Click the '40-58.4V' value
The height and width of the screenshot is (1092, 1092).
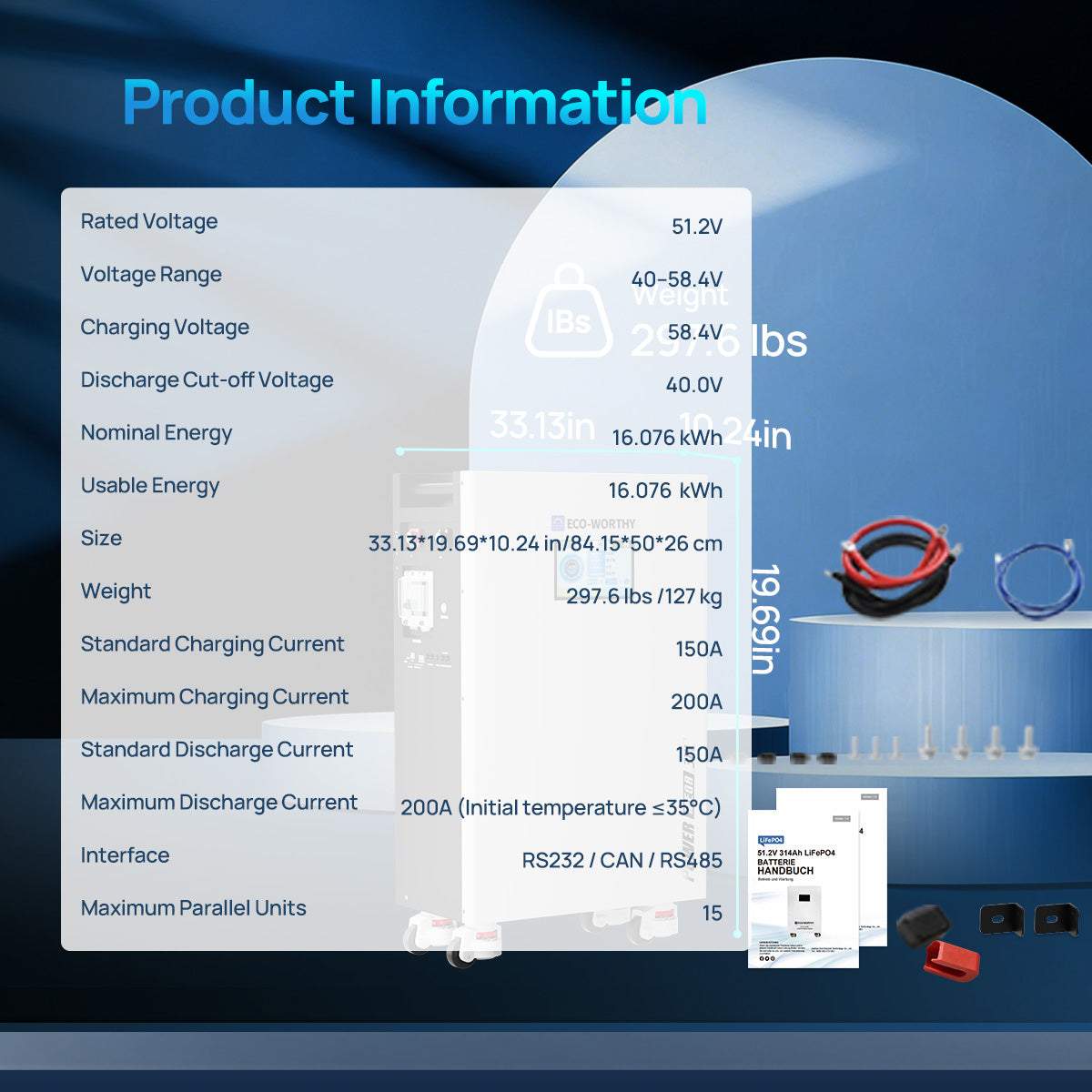point(677,279)
